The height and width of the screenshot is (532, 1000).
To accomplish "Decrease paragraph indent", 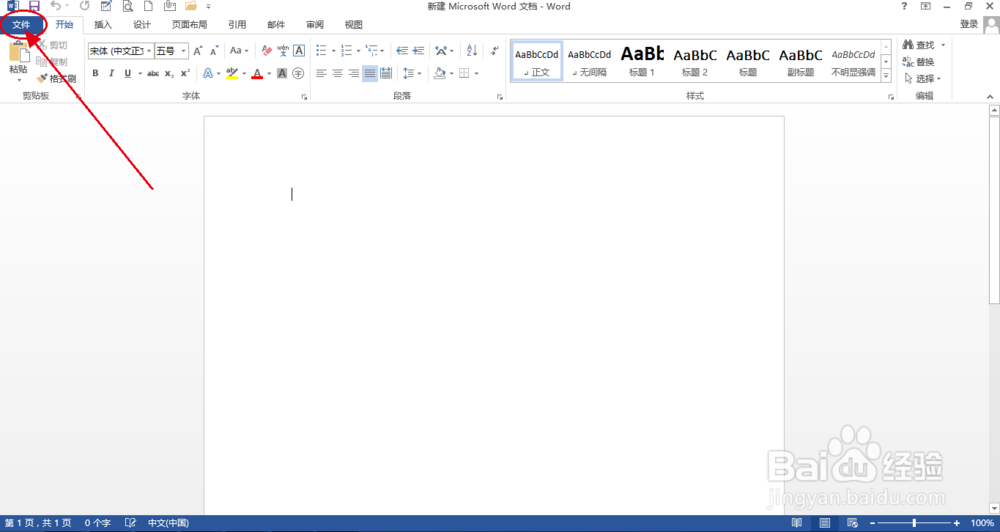I will (x=402, y=50).
